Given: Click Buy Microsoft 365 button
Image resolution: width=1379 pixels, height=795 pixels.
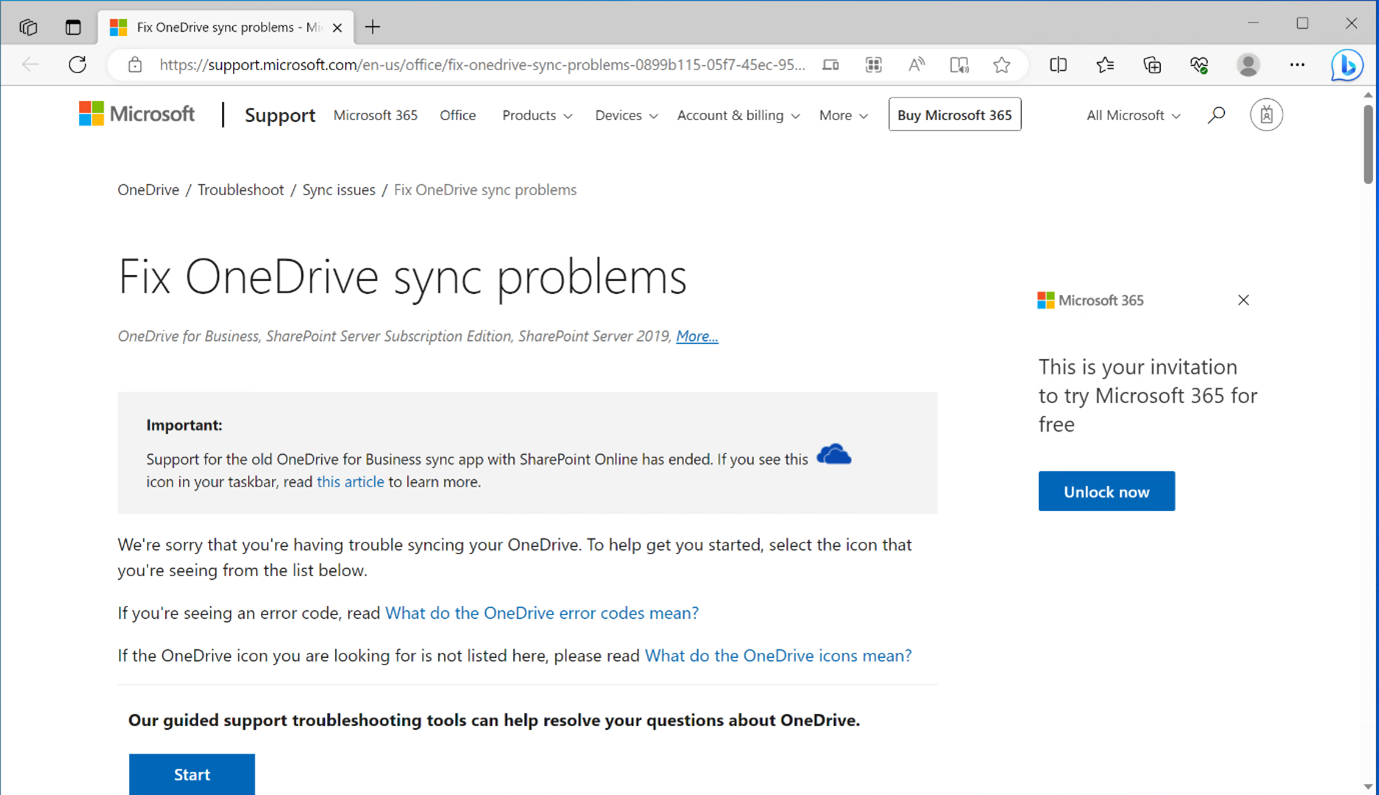Looking at the screenshot, I should coord(955,115).
